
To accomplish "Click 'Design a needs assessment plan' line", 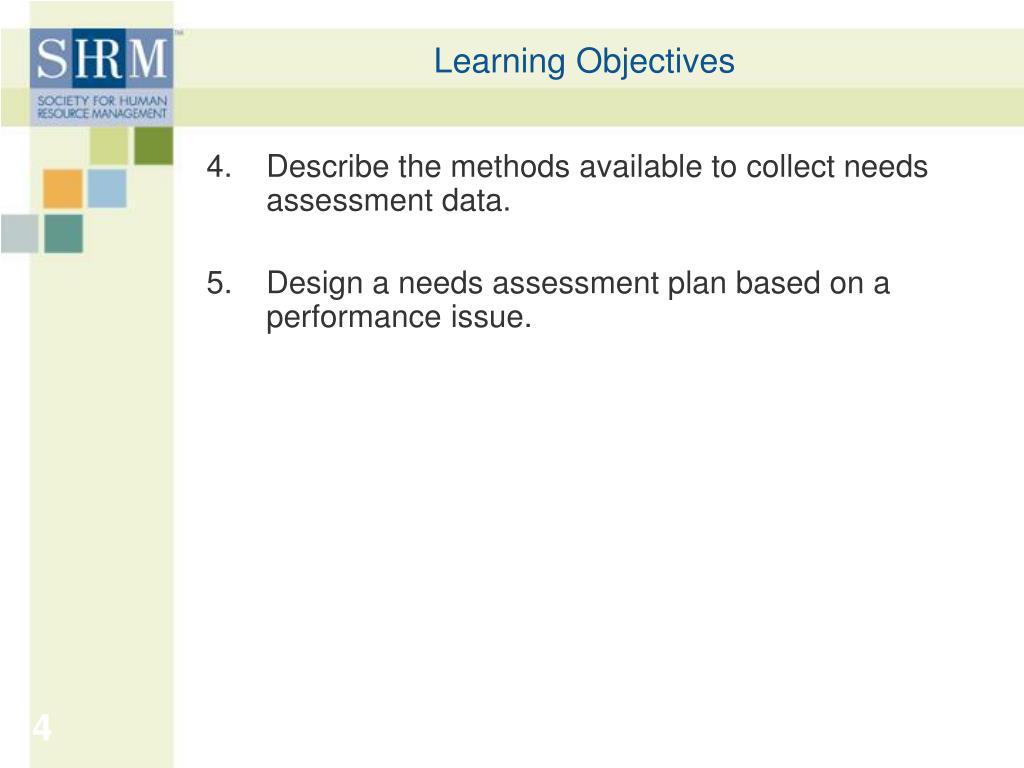I will (x=578, y=284).
